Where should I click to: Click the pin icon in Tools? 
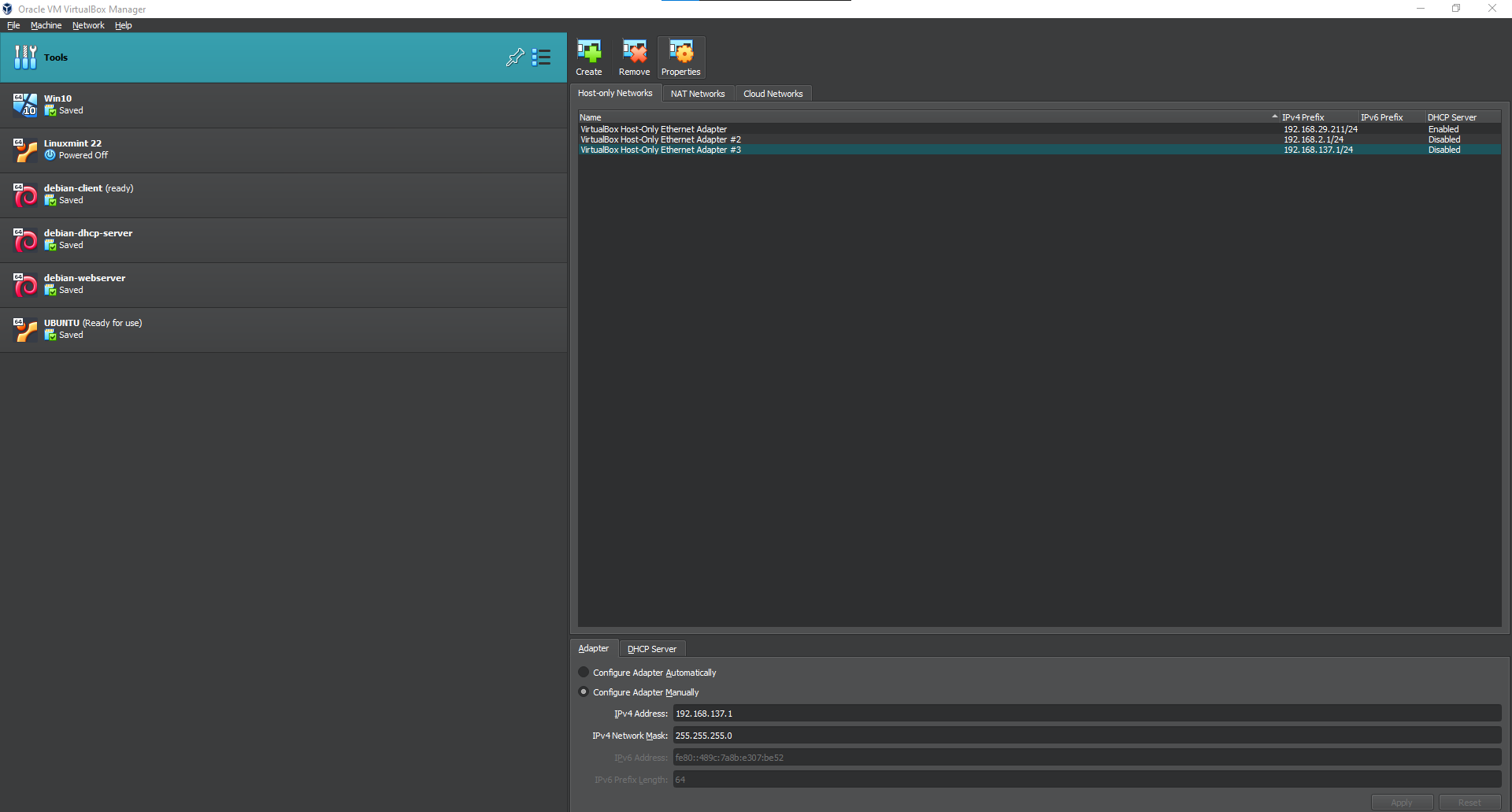pyautogui.click(x=515, y=57)
